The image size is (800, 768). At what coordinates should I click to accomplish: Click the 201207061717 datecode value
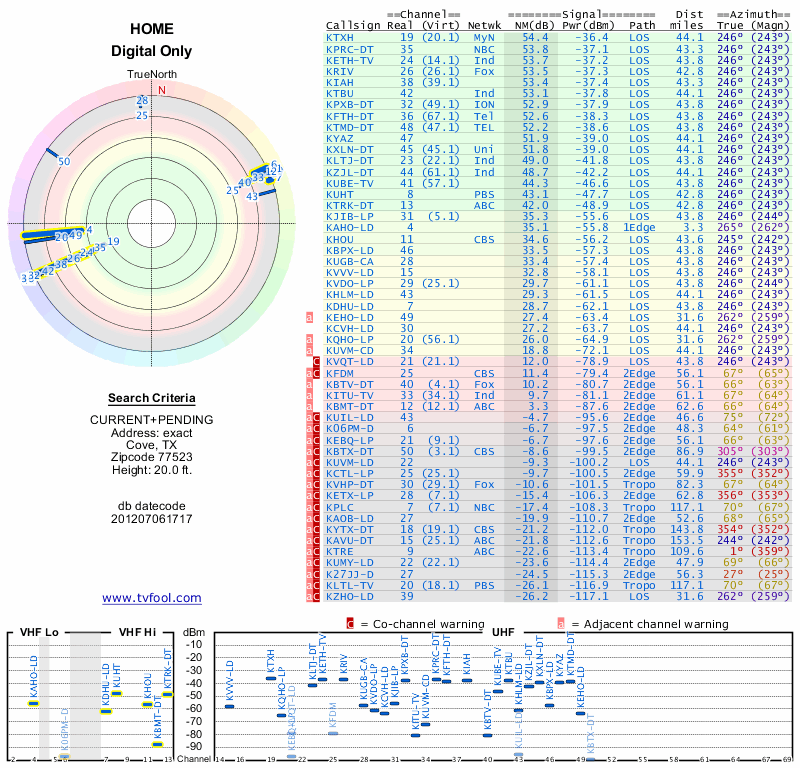(152, 519)
